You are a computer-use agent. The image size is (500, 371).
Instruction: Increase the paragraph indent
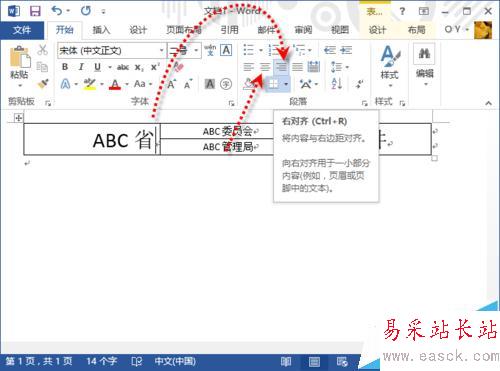(346, 50)
